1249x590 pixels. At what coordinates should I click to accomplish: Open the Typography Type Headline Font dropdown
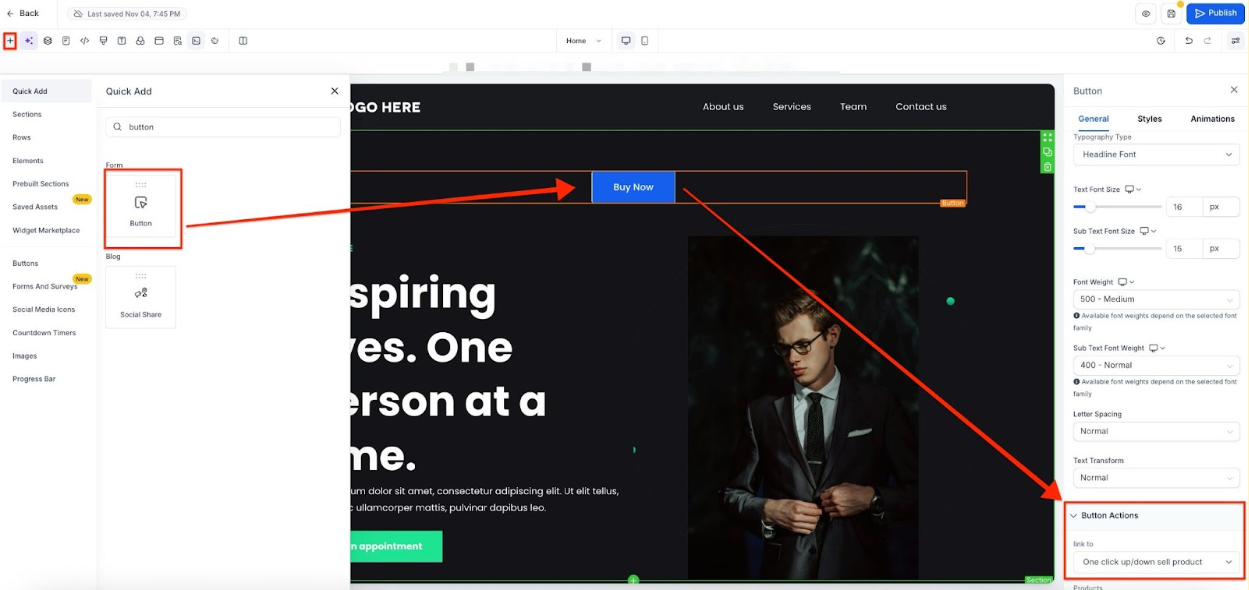coord(1156,155)
